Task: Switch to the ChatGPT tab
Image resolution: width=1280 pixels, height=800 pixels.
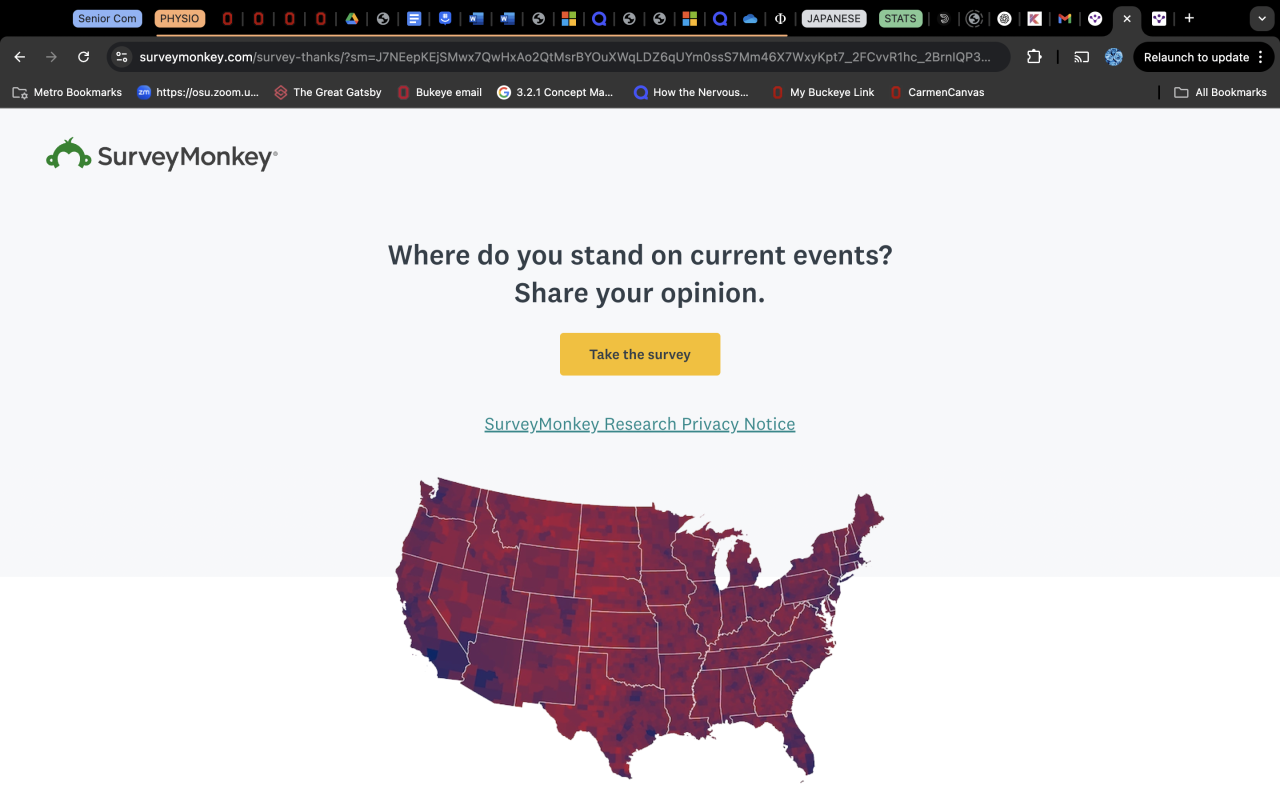Action: (1005, 18)
